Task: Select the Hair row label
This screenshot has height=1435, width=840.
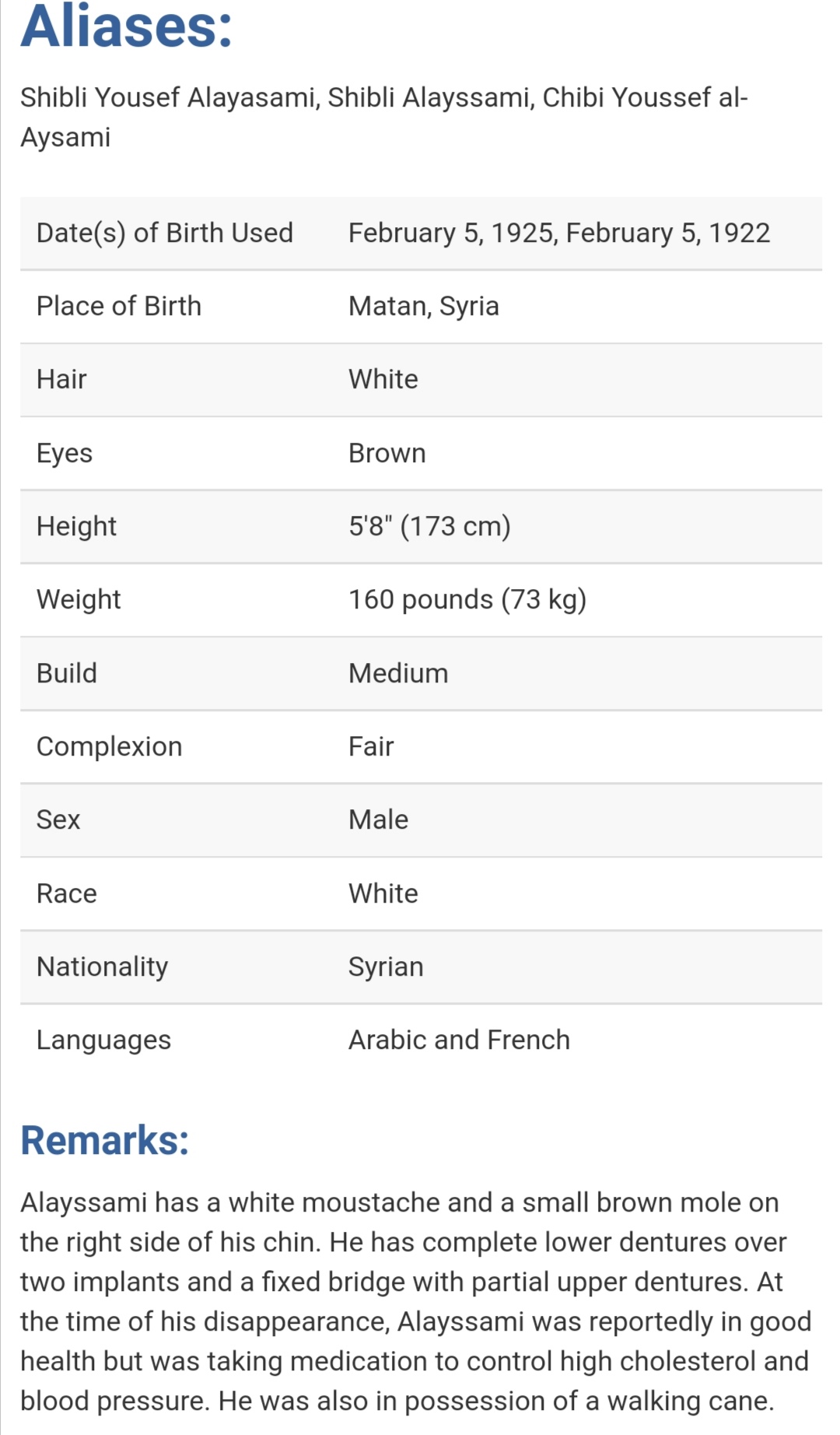Action: click(61, 379)
